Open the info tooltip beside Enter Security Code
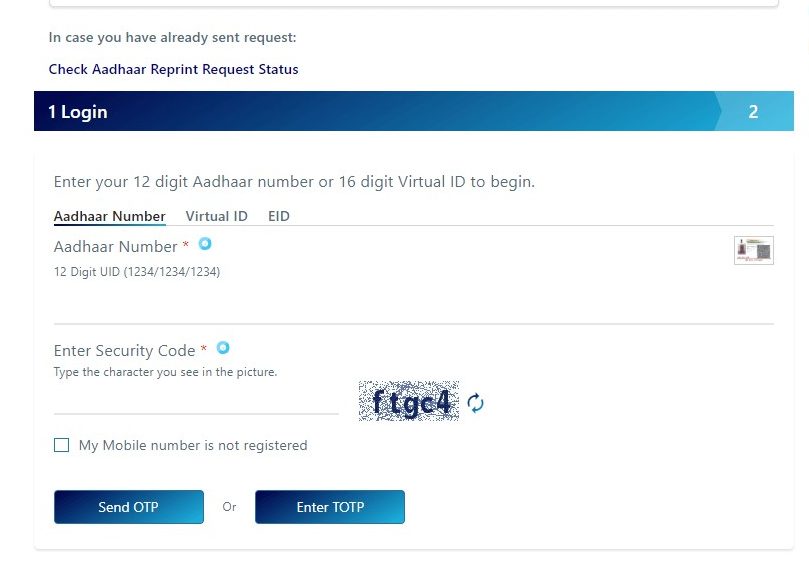Screen dimensions: 809x570 click(x=223, y=348)
